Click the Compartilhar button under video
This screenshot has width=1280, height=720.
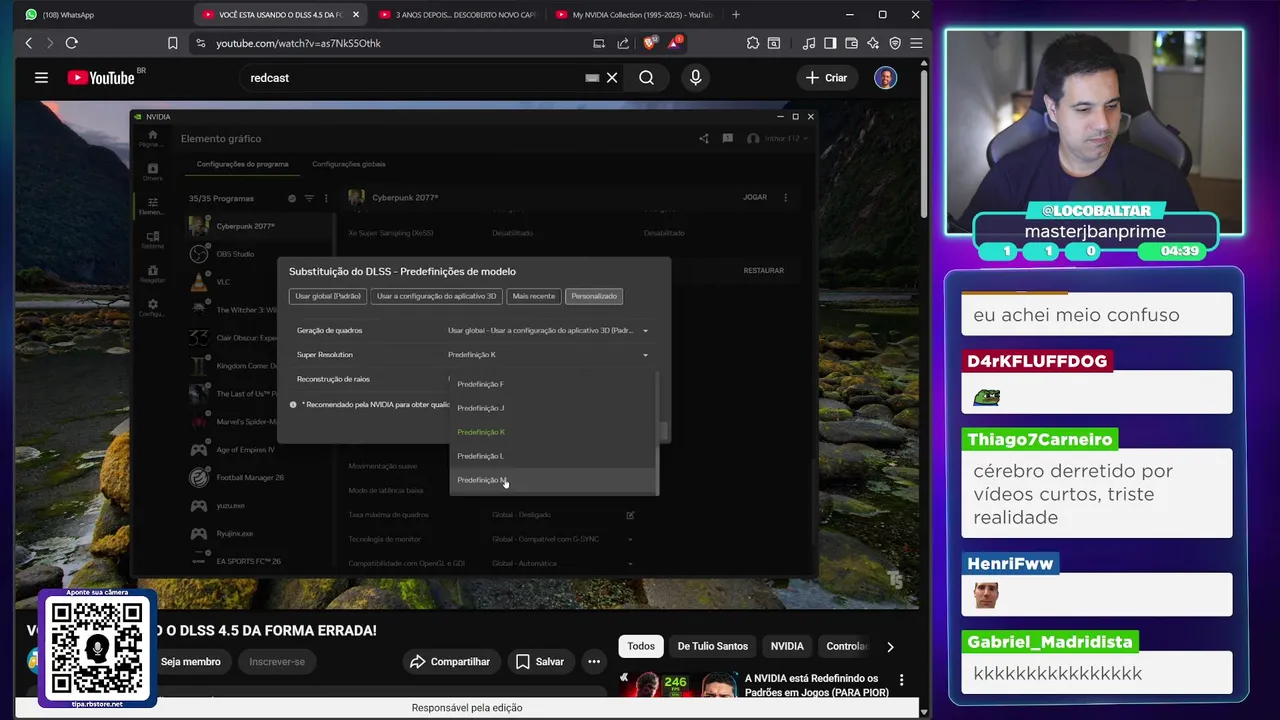(449, 662)
